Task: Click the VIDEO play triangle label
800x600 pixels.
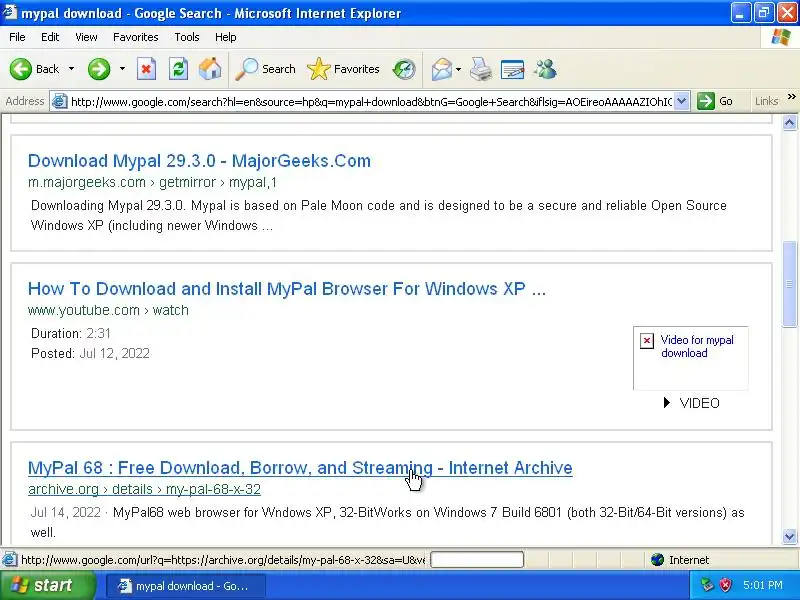Action: [692, 403]
